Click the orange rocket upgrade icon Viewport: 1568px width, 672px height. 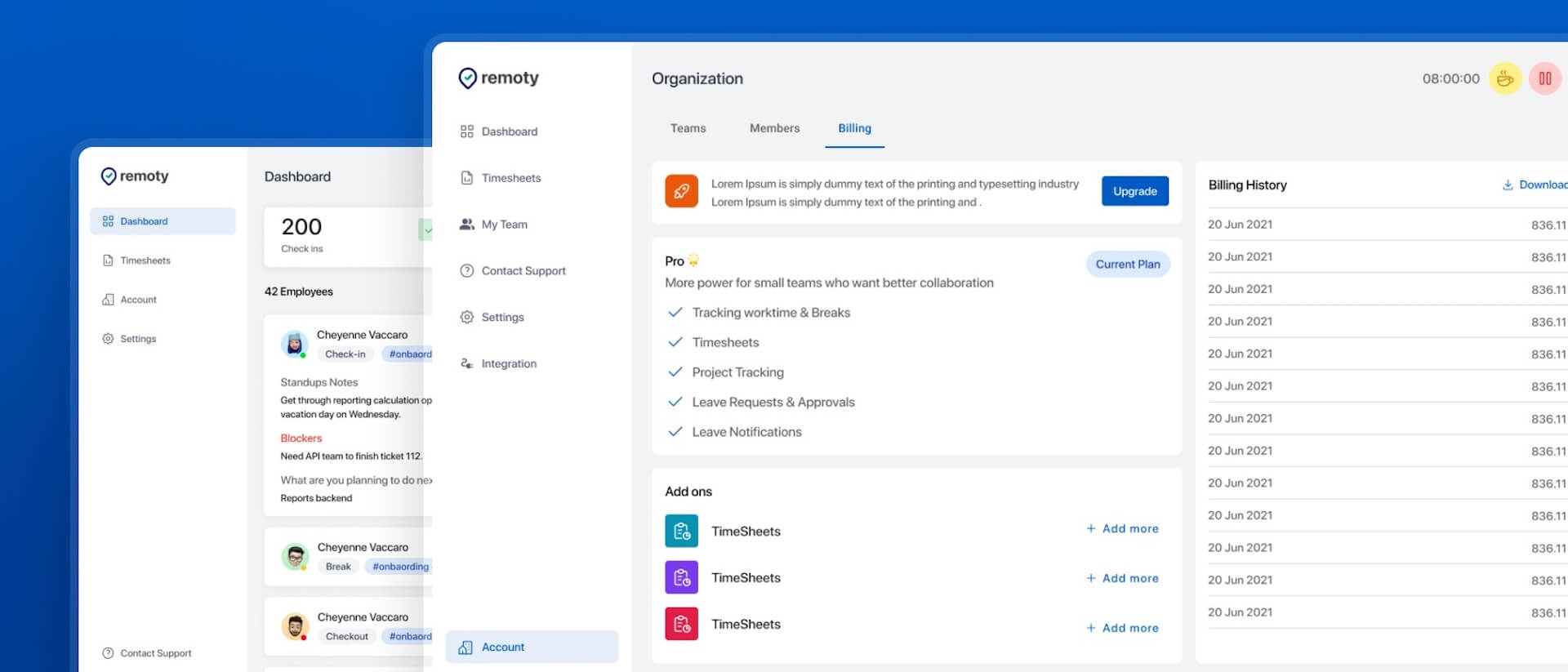(681, 191)
